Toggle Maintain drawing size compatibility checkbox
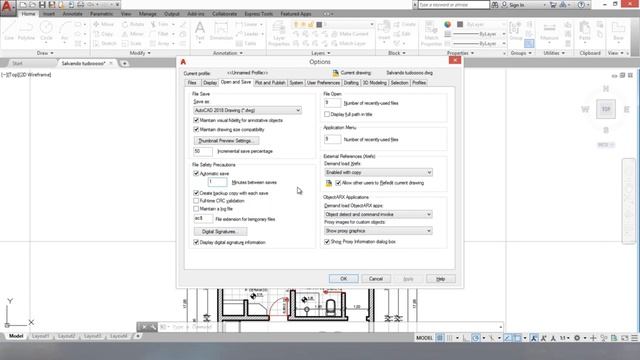Image resolution: width=640 pixels, height=360 pixels. coord(196,129)
